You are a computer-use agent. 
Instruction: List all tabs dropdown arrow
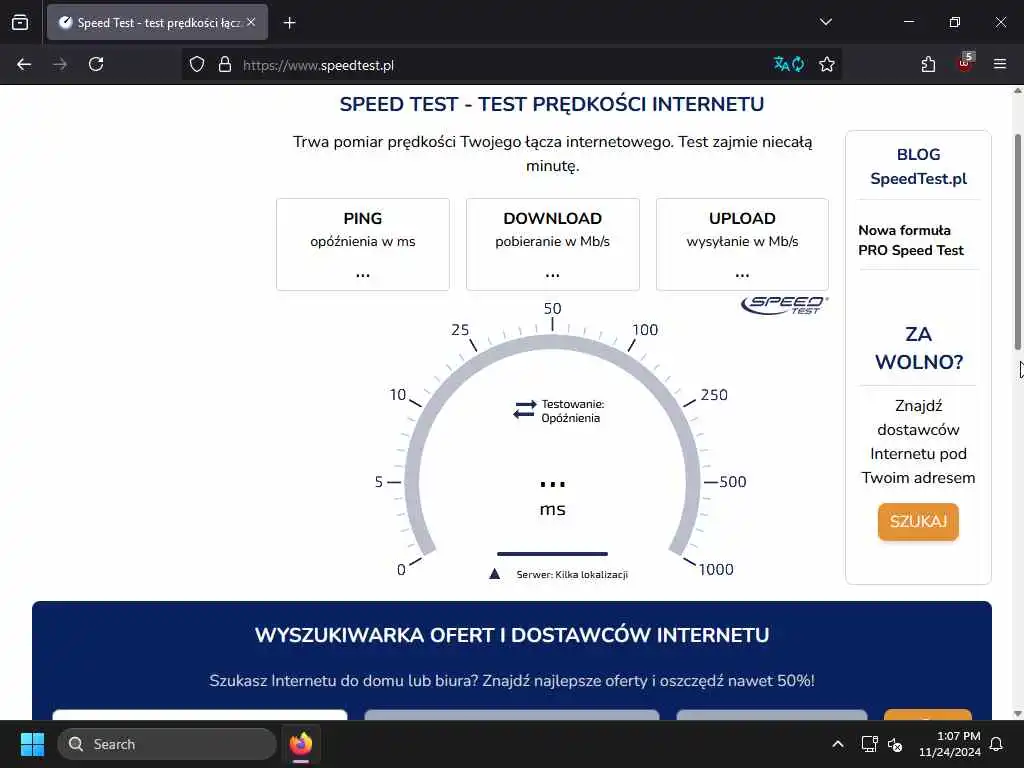pyautogui.click(x=825, y=22)
